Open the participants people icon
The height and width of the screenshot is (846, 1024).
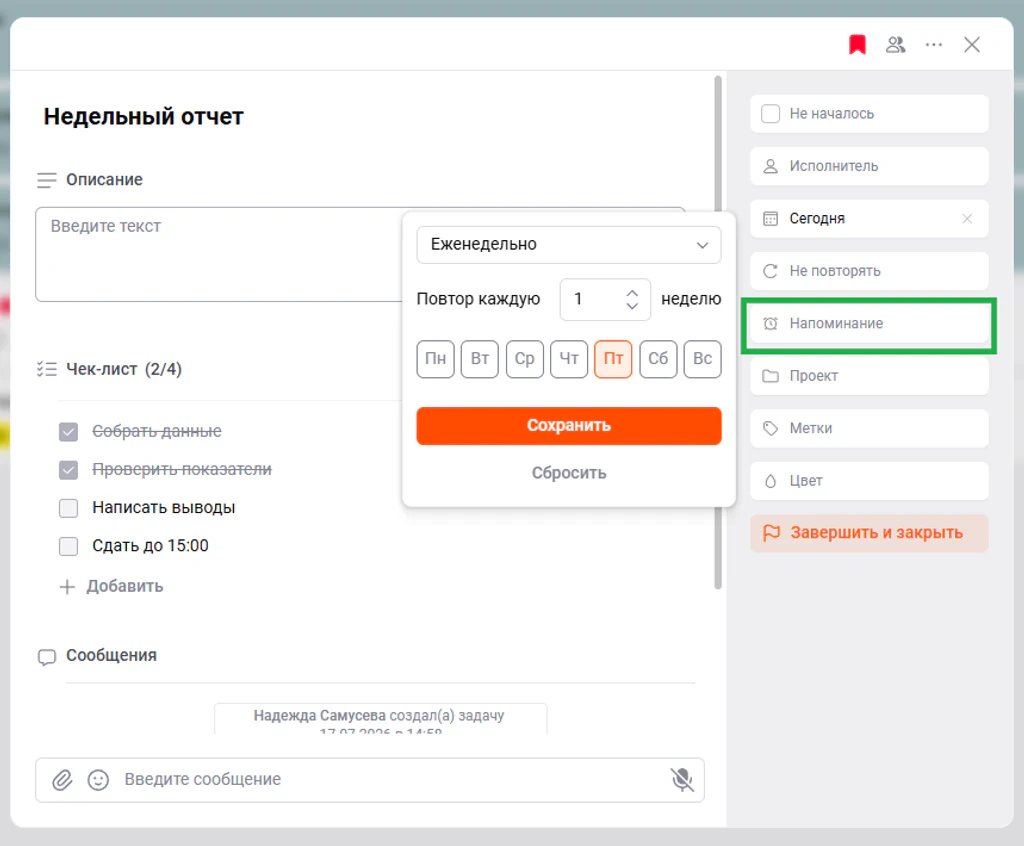pyautogui.click(x=895, y=44)
